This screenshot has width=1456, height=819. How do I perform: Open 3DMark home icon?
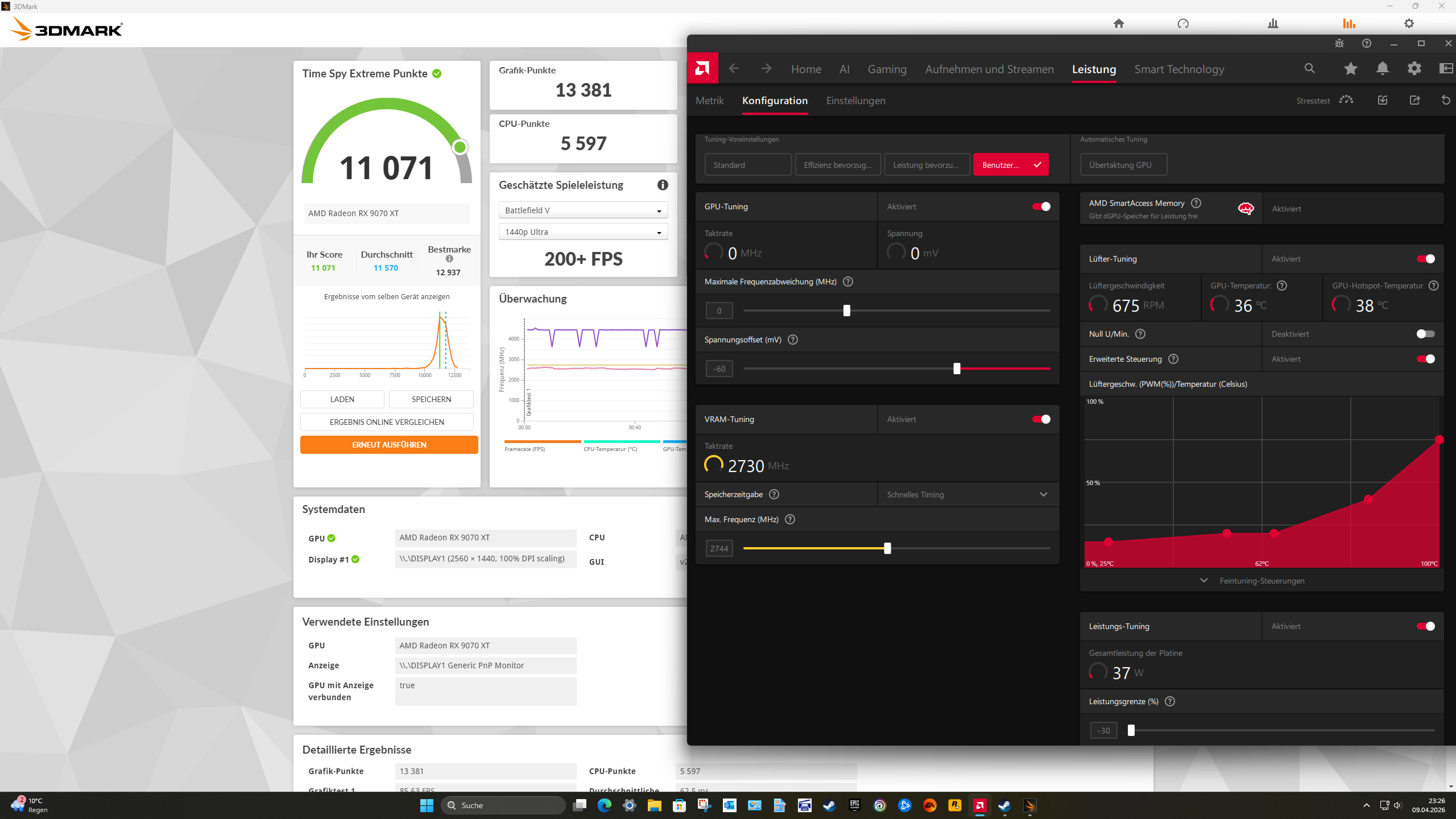pos(1119,23)
